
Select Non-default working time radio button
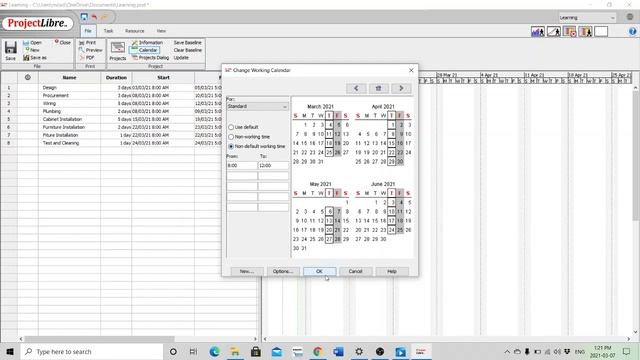point(231,146)
